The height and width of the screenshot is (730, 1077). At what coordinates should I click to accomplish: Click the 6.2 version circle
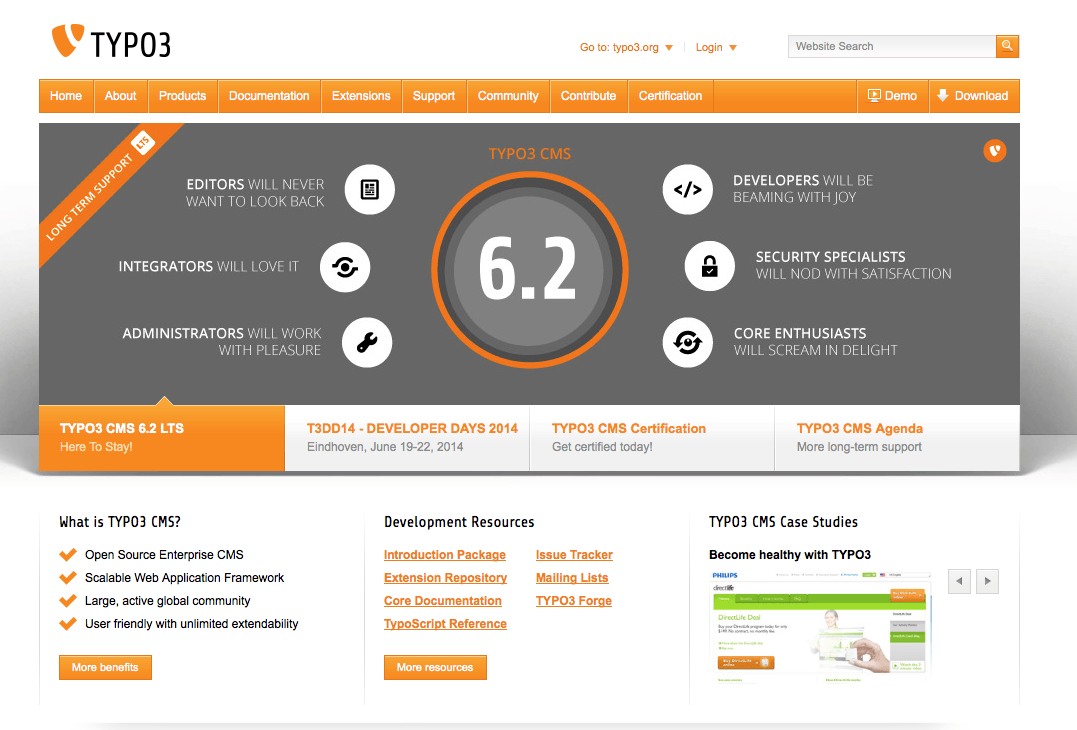530,270
